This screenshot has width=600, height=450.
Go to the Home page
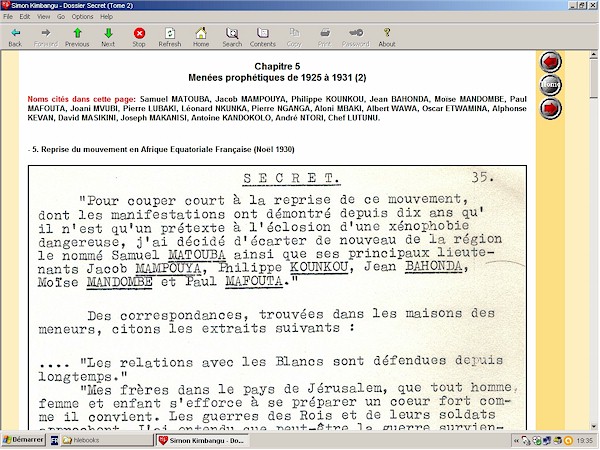tap(201, 37)
